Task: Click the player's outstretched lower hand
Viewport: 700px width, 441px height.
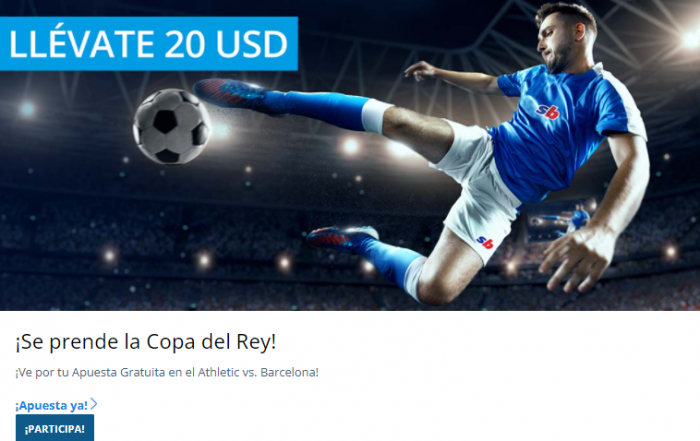Action: pyautogui.click(x=574, y=259)
